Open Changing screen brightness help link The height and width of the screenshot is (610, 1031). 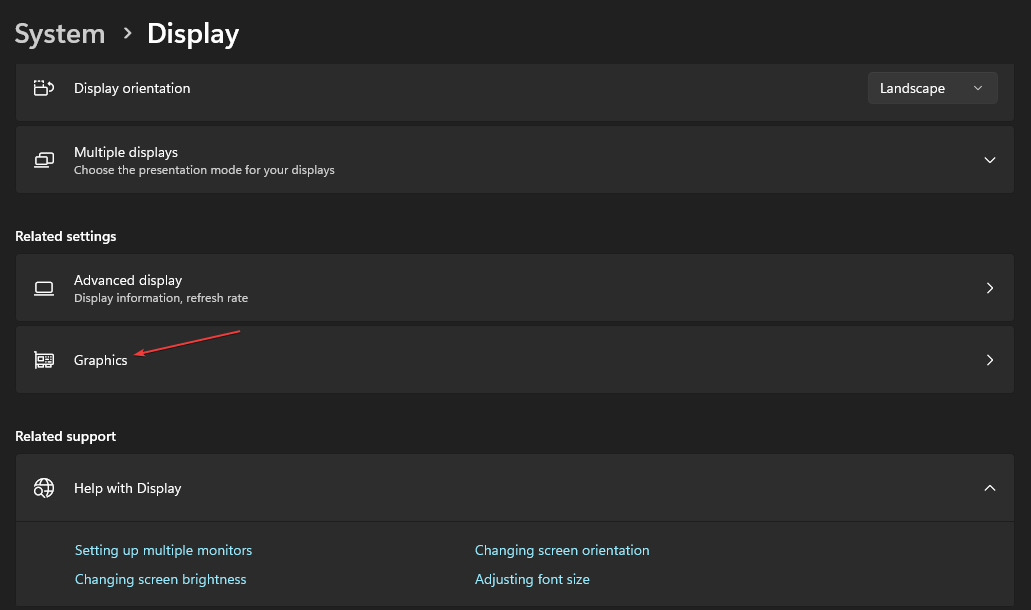[160, 579]
